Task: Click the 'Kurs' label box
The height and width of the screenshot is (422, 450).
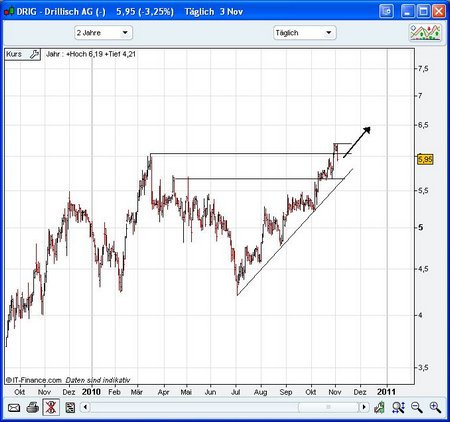Action: [x=23, y=54]
